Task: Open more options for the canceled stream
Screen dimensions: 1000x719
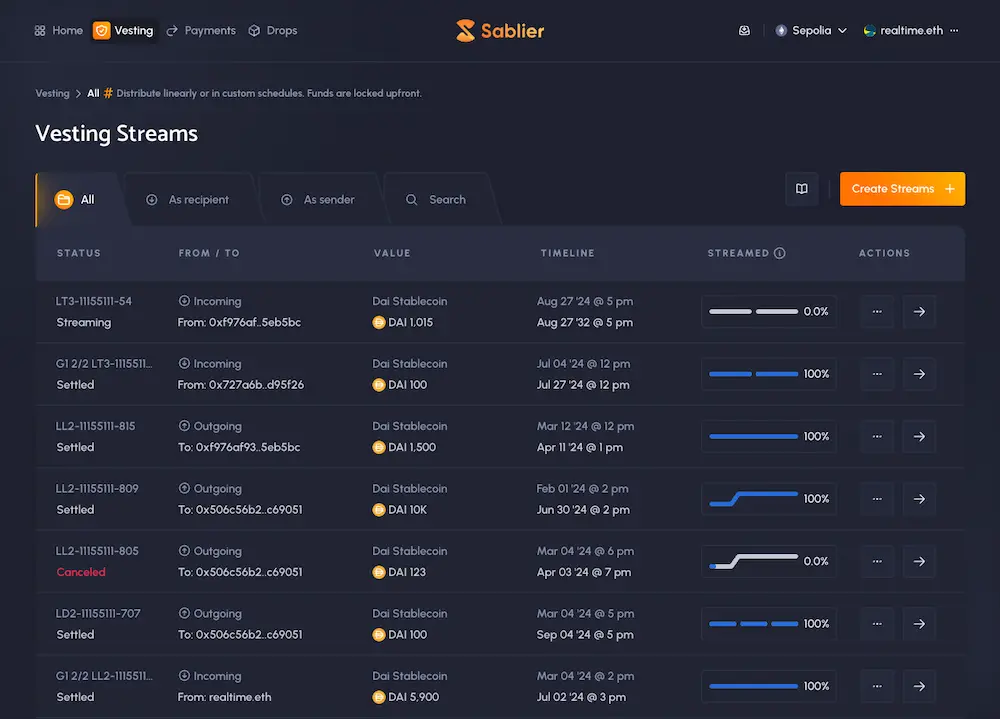Action: 877,561
